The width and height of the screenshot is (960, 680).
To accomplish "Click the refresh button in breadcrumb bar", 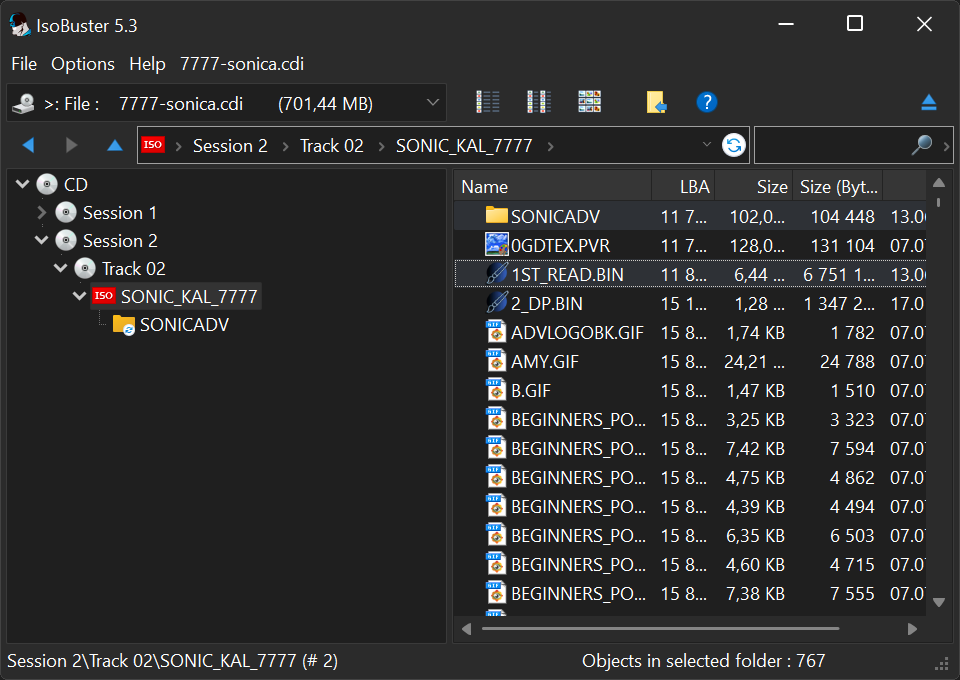I will [734, 146].
